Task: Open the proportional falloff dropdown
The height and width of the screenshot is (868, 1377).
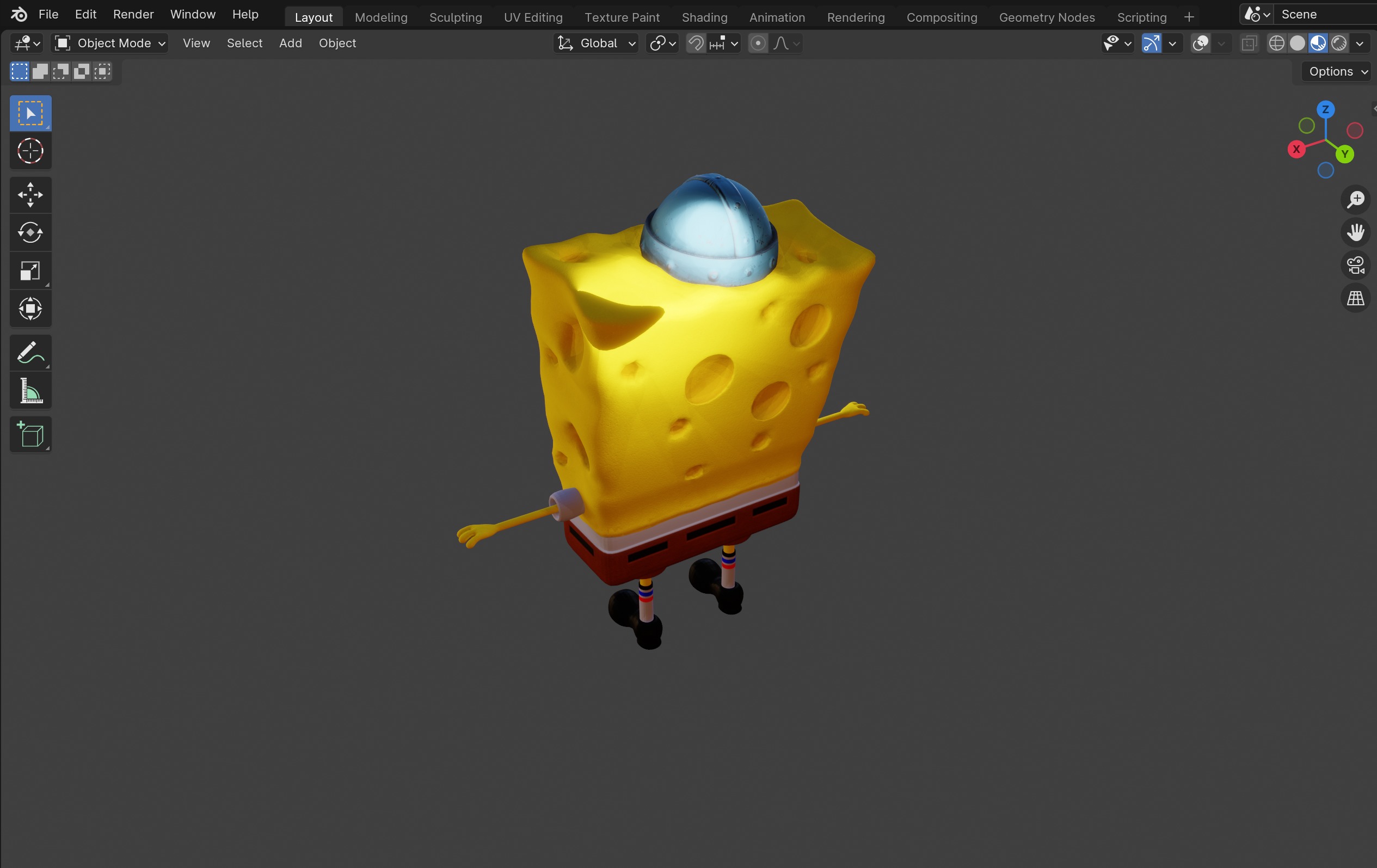Action: [x=786, y=44]
